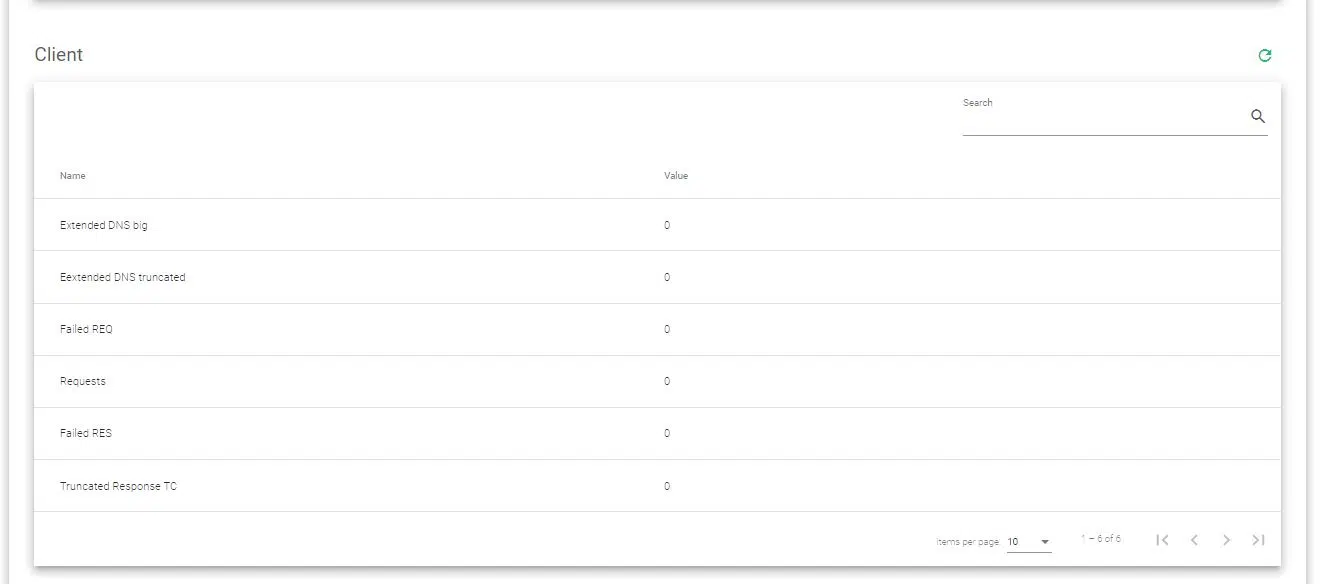
Task: Select the Extended DNS big row
Action: pos(104,226)
